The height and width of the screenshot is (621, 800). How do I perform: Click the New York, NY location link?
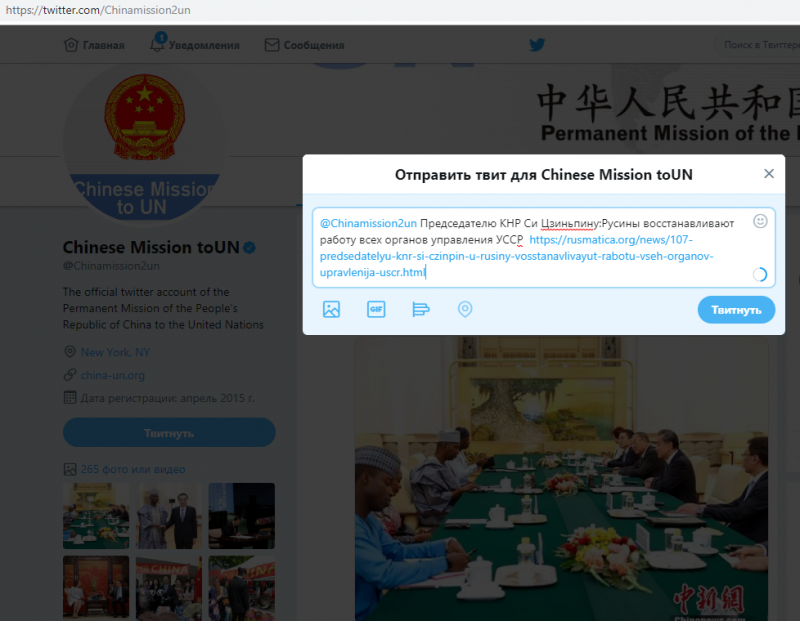pyautogui.click(x=115, y=353)
